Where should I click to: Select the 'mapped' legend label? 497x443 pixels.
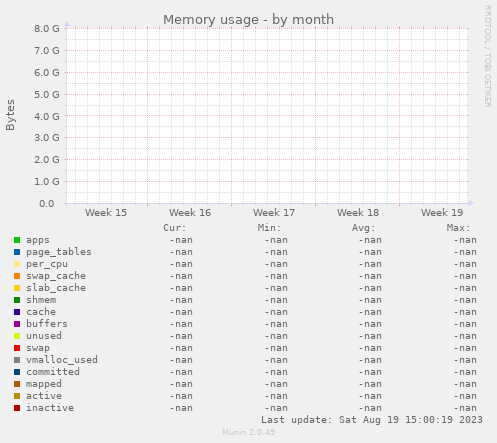pyautogui.click(x=44, y=384)
